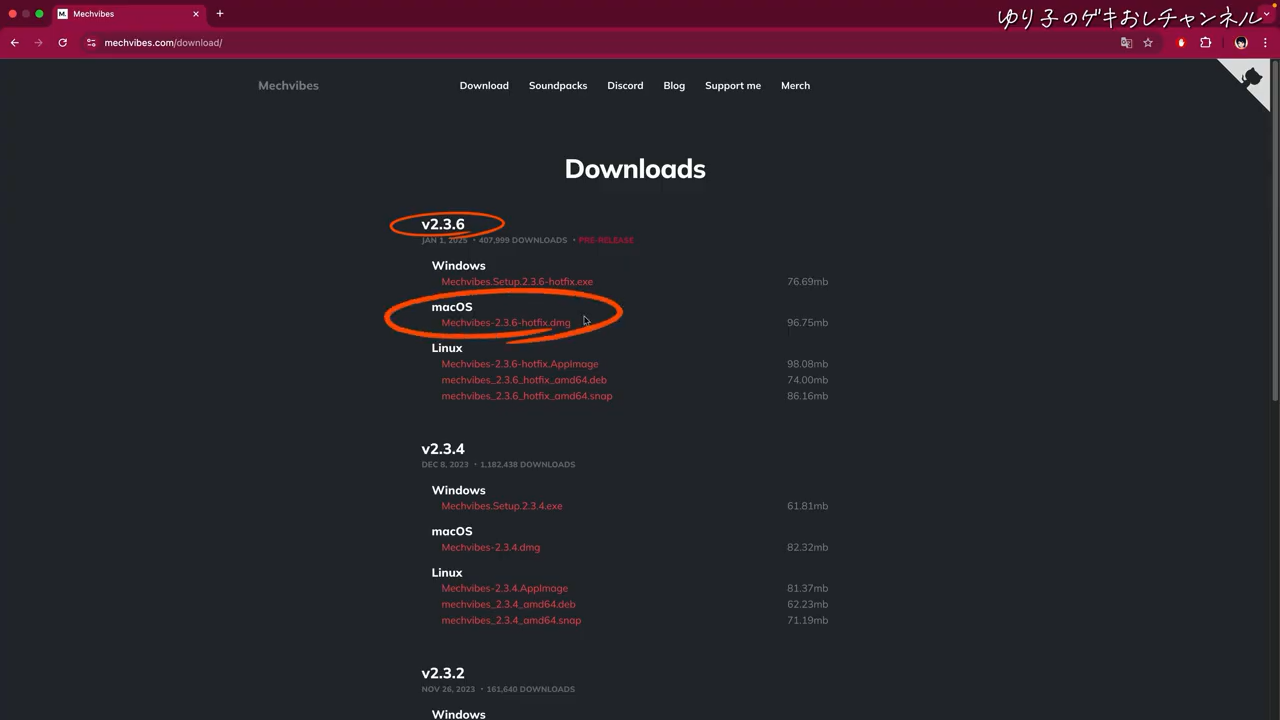
Task: Open Chrome's three-dot menu
Action: (1265, 43)
